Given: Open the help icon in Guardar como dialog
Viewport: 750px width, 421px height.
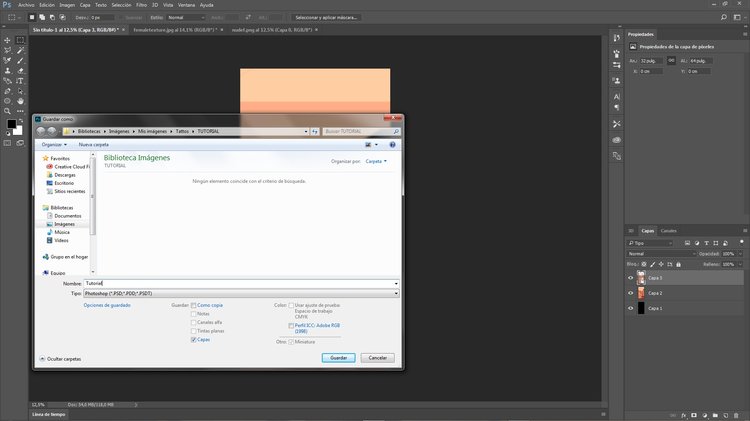Looking at the screenshot, I should [392, 144].
